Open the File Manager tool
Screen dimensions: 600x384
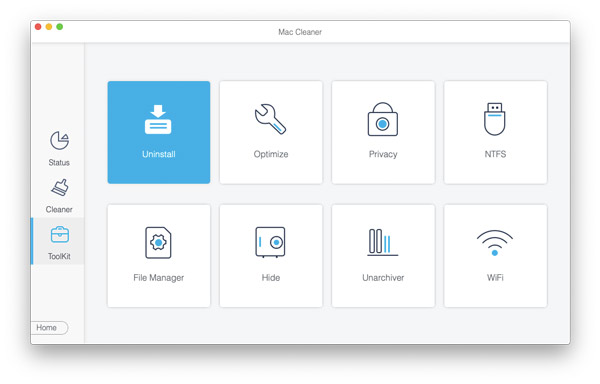(x=159, y=256)
